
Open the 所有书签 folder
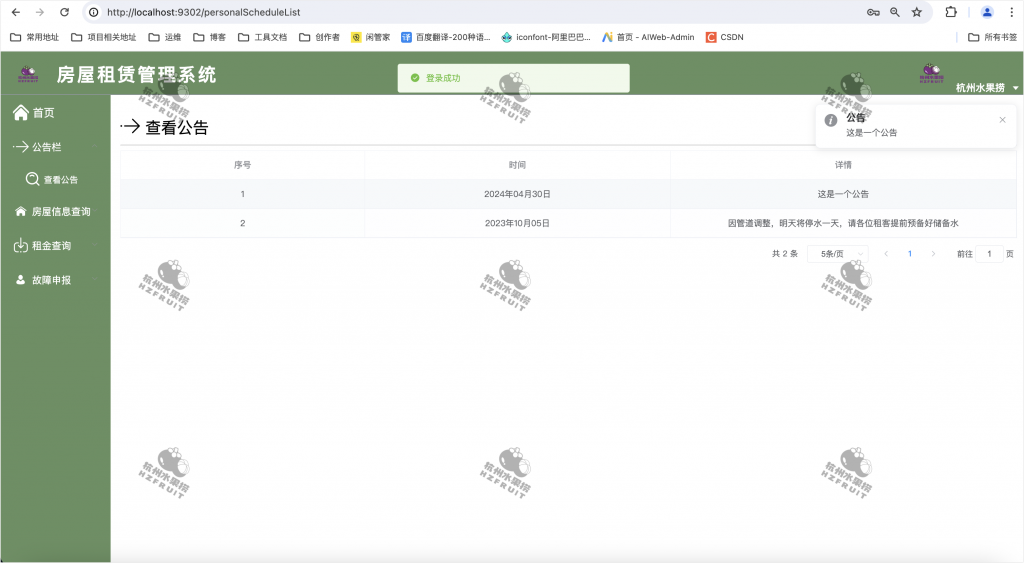pos(993,37)
